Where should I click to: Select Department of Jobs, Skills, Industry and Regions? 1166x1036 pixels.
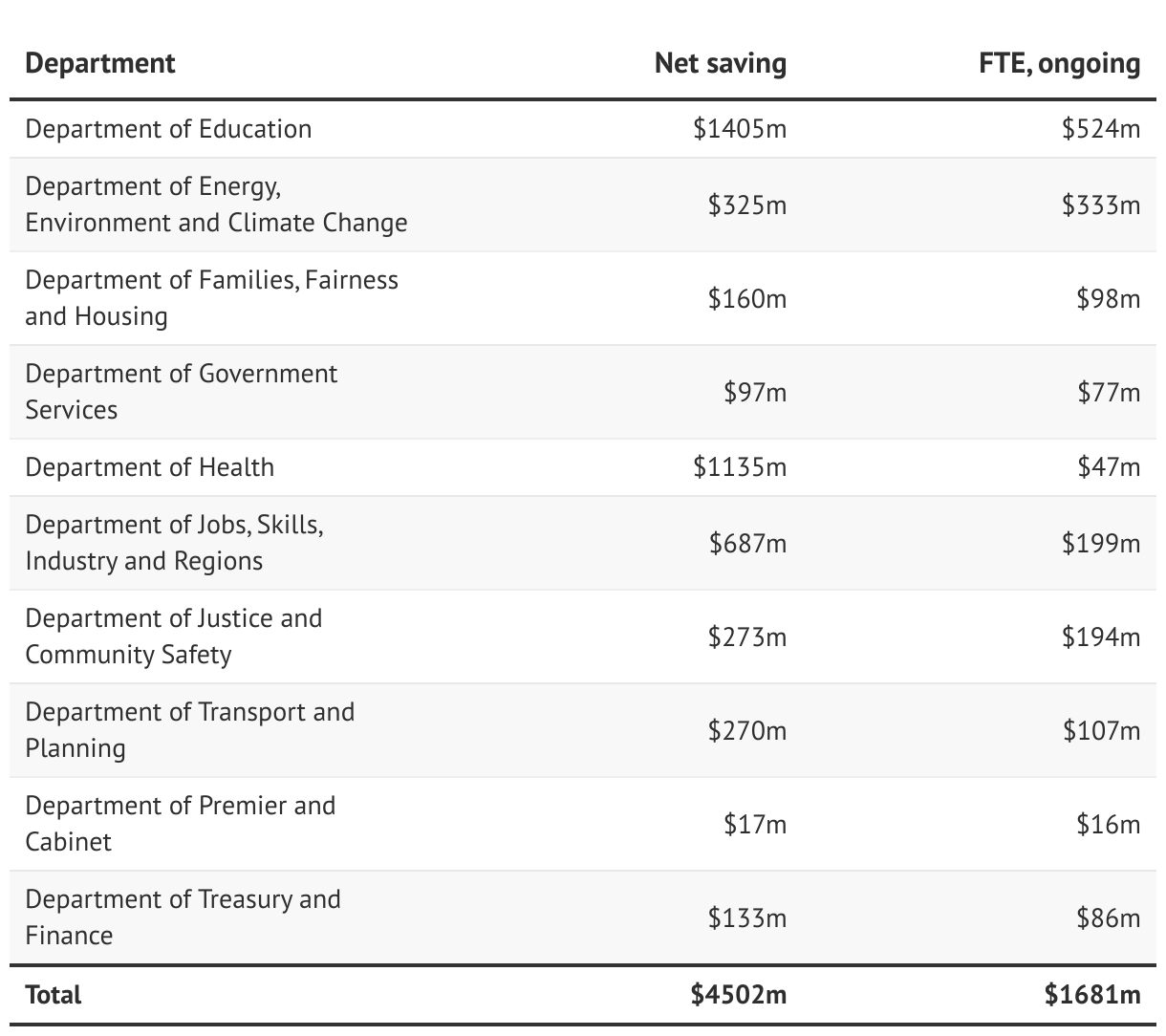pos(174,543)
